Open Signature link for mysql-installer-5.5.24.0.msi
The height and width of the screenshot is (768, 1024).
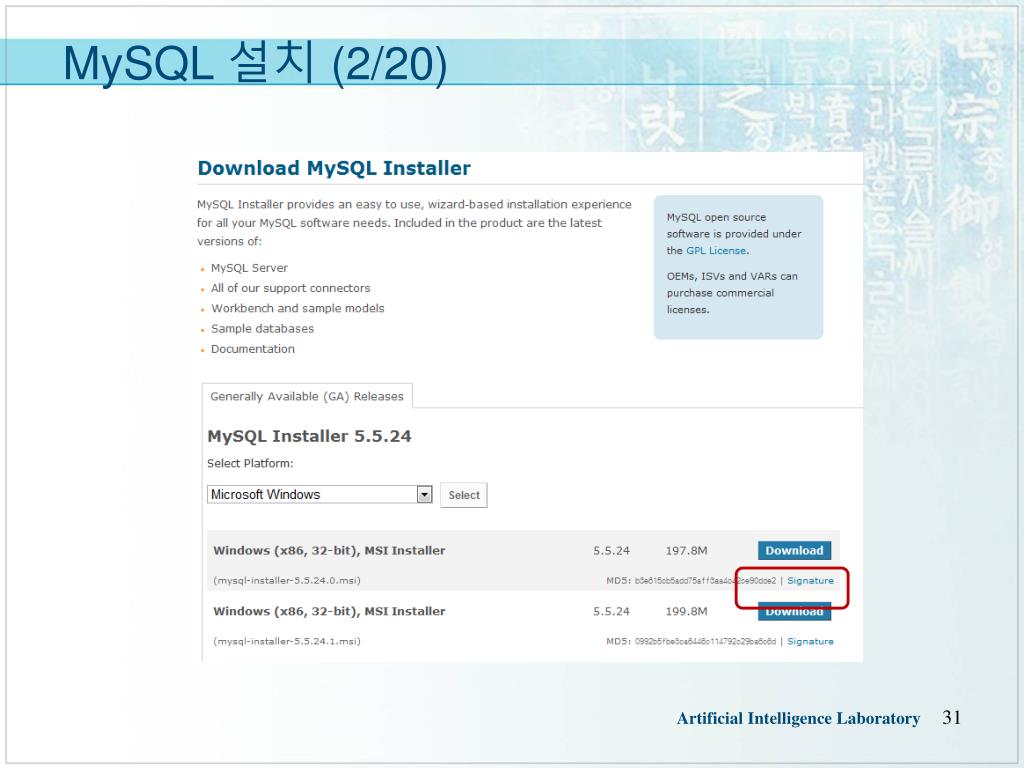click(810, 581)
